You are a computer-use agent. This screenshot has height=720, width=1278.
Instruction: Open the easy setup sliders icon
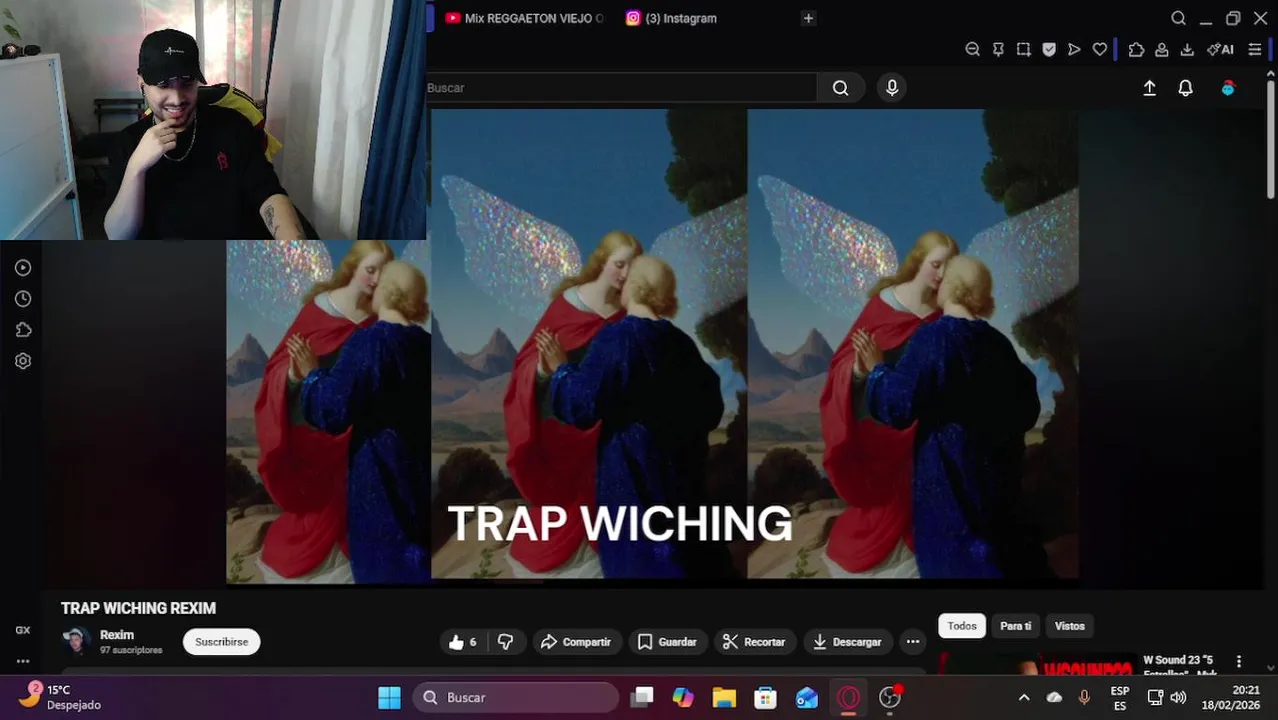tap(1255, 49)
